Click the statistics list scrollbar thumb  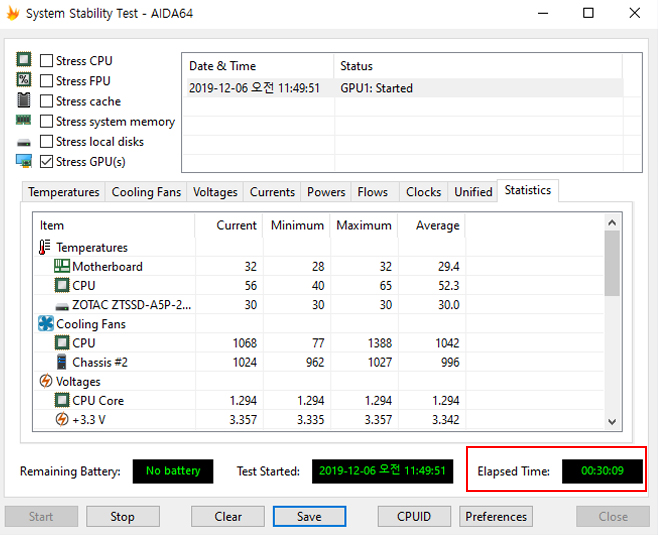pyautogui.click(x=612, y=263)
